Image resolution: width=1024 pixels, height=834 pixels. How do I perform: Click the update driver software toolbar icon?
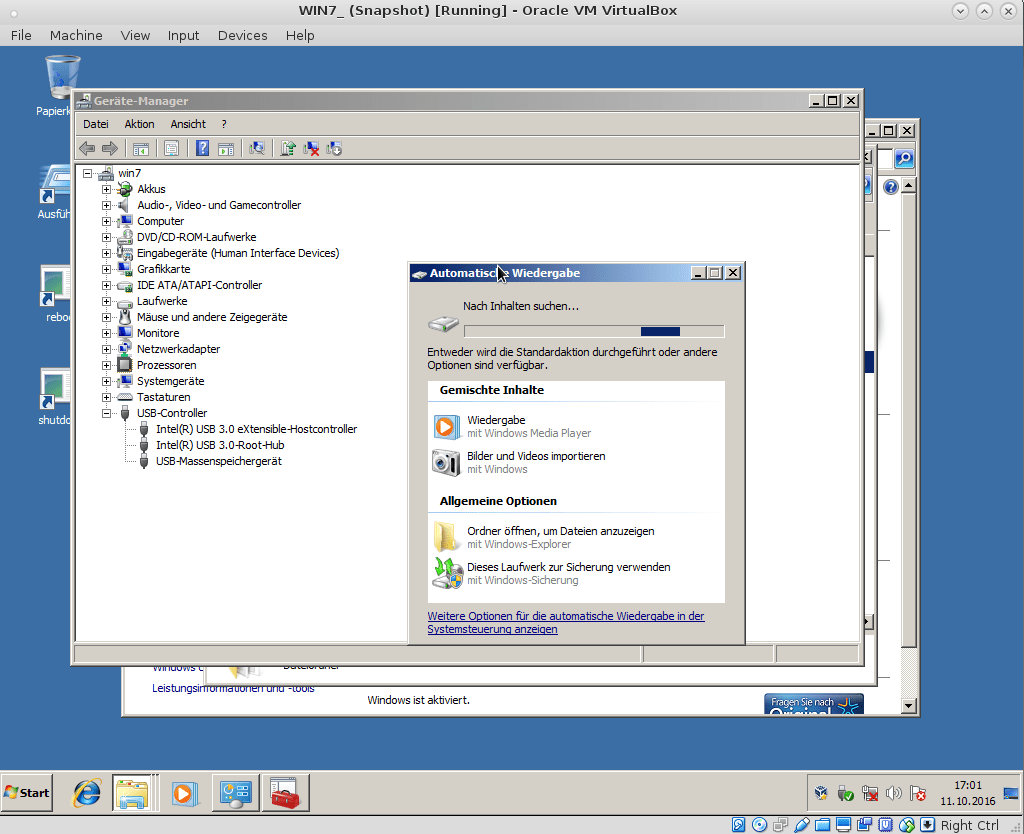pyautogui.click(x=288, y=149)
